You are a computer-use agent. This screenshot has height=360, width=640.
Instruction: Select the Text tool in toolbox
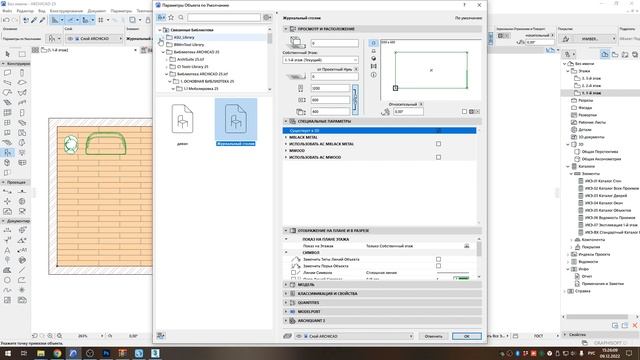click(7, 250)
